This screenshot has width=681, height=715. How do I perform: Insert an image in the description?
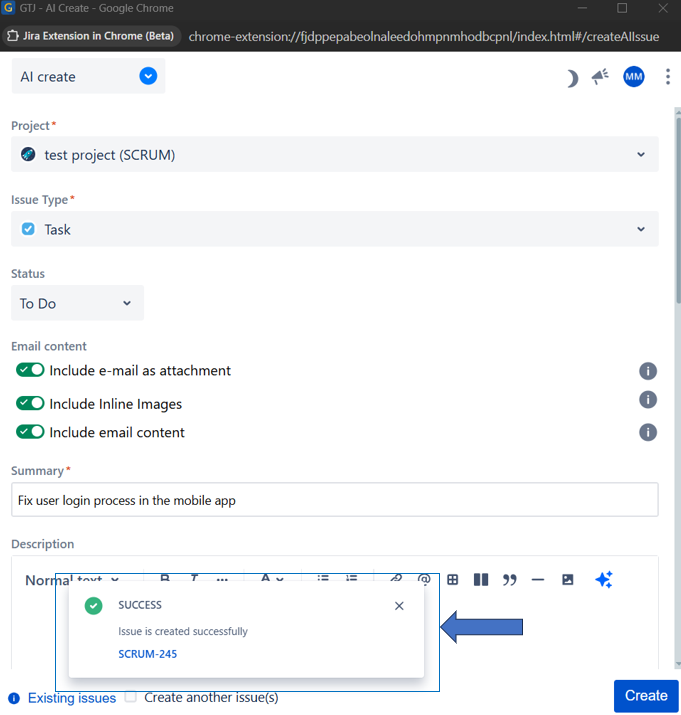coord(567,580)
